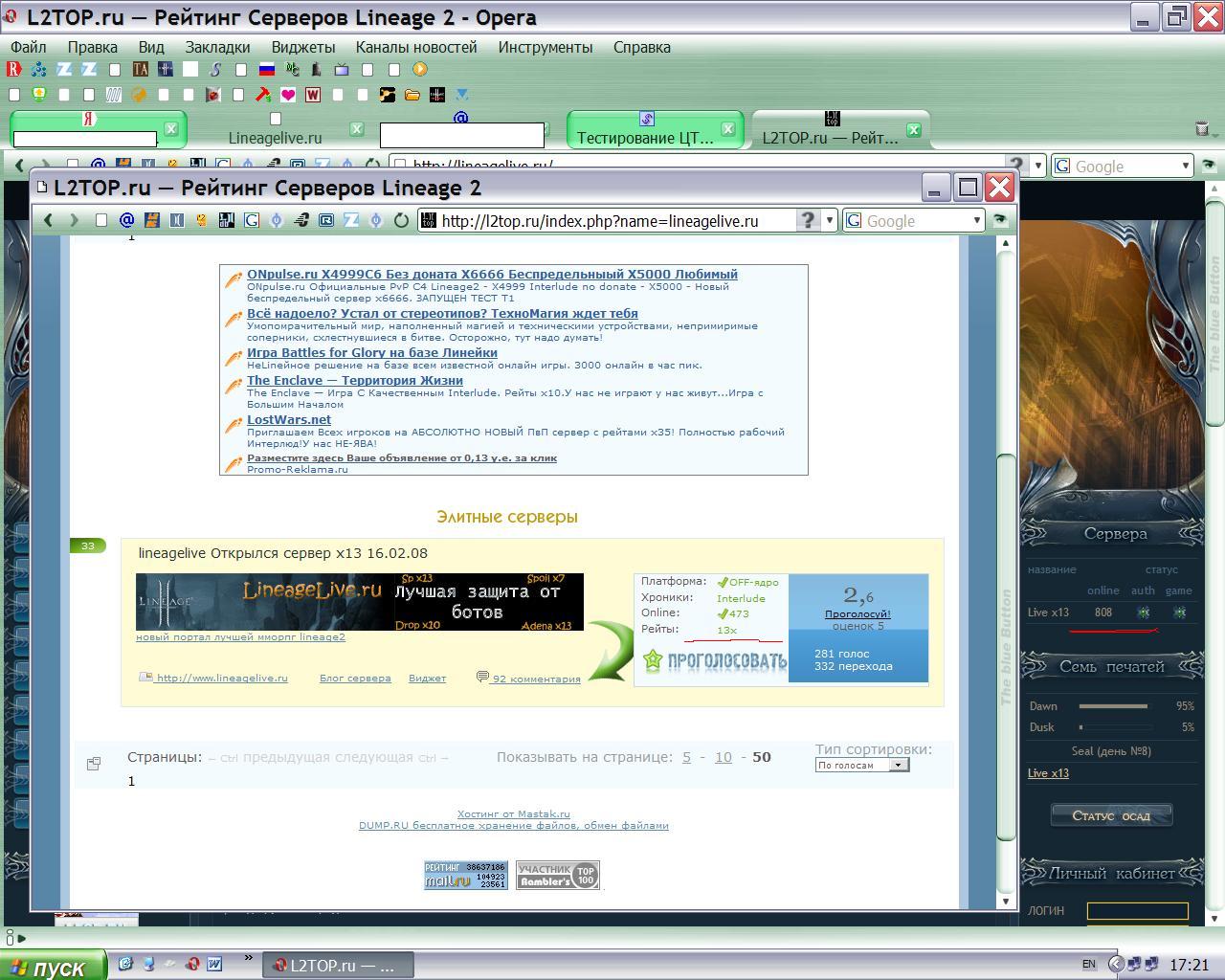Click the ЛОГИН input field
The height and width of the screenshot is (980, 1225).
tap(1138, 911)
